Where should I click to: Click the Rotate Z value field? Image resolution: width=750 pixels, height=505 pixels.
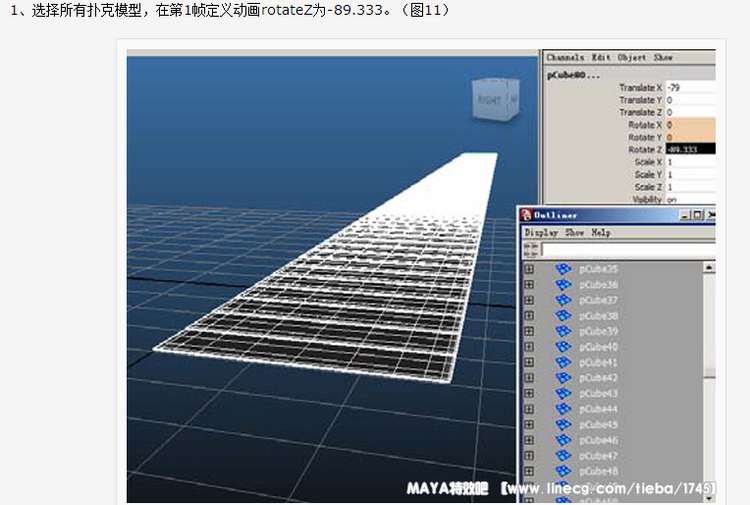click(x=690, y=149)
